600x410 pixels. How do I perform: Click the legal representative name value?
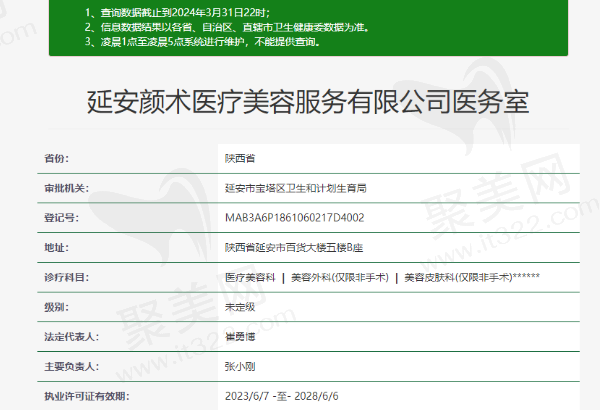click(240, 337)
